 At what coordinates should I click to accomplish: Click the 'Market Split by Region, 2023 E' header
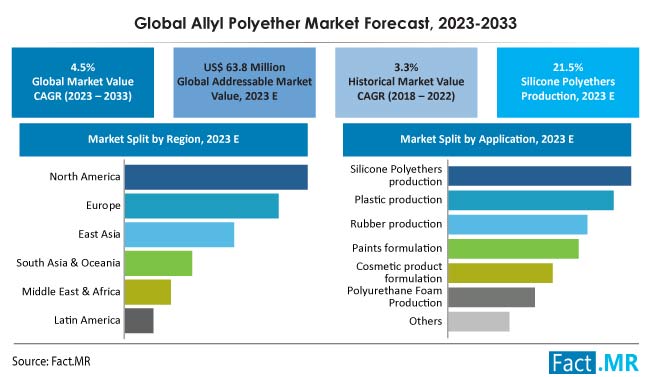(x=163, y=139)
